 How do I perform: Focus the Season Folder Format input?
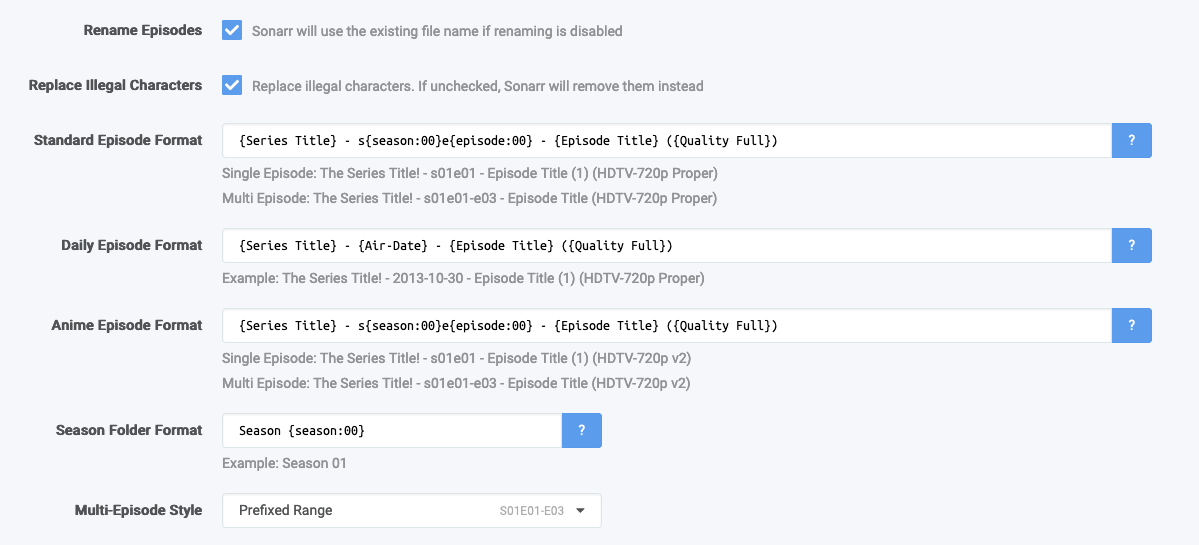pyautogui.click(x=392, y=430)
